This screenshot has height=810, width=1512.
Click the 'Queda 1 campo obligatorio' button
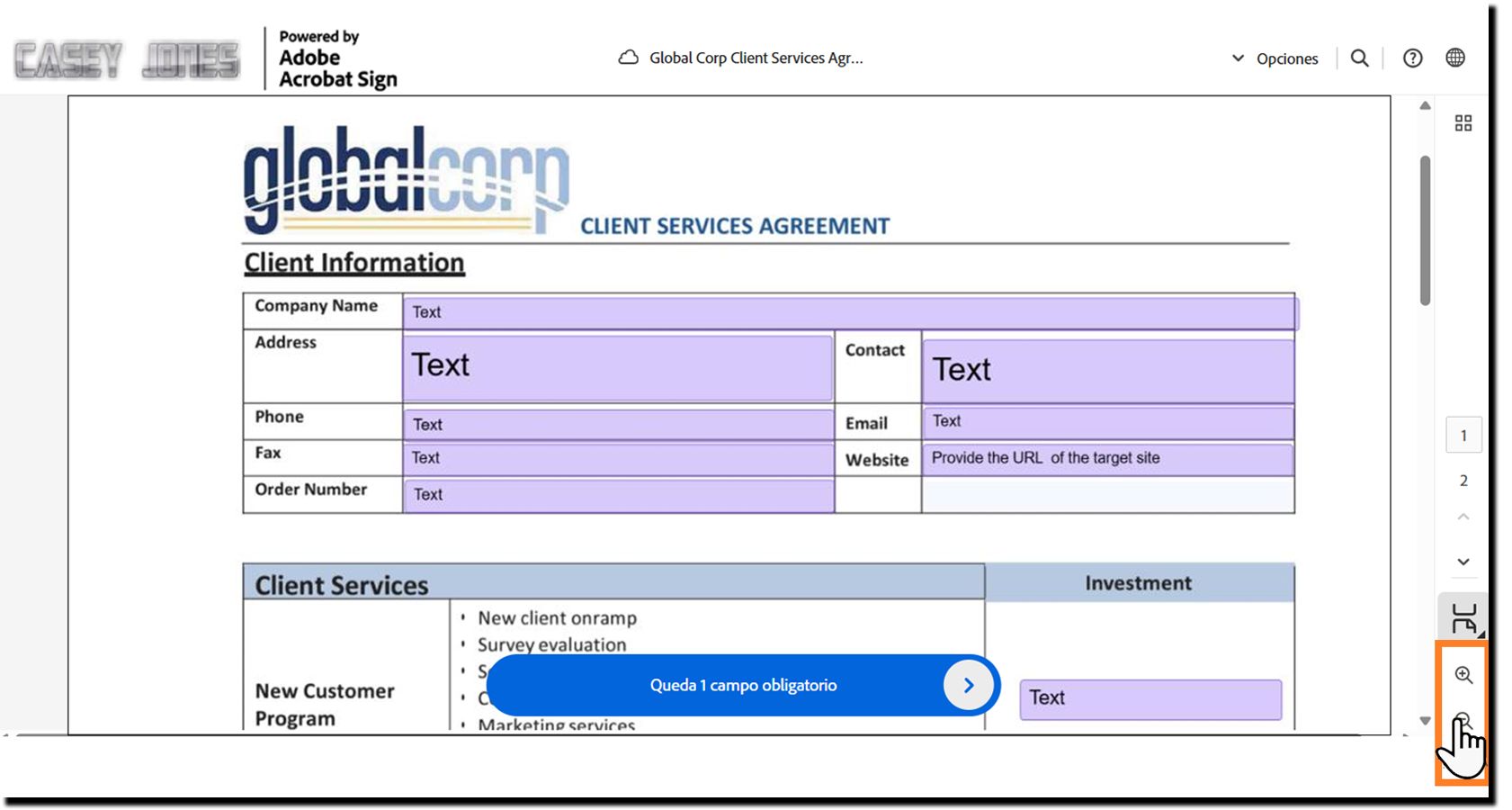(743, 686)
